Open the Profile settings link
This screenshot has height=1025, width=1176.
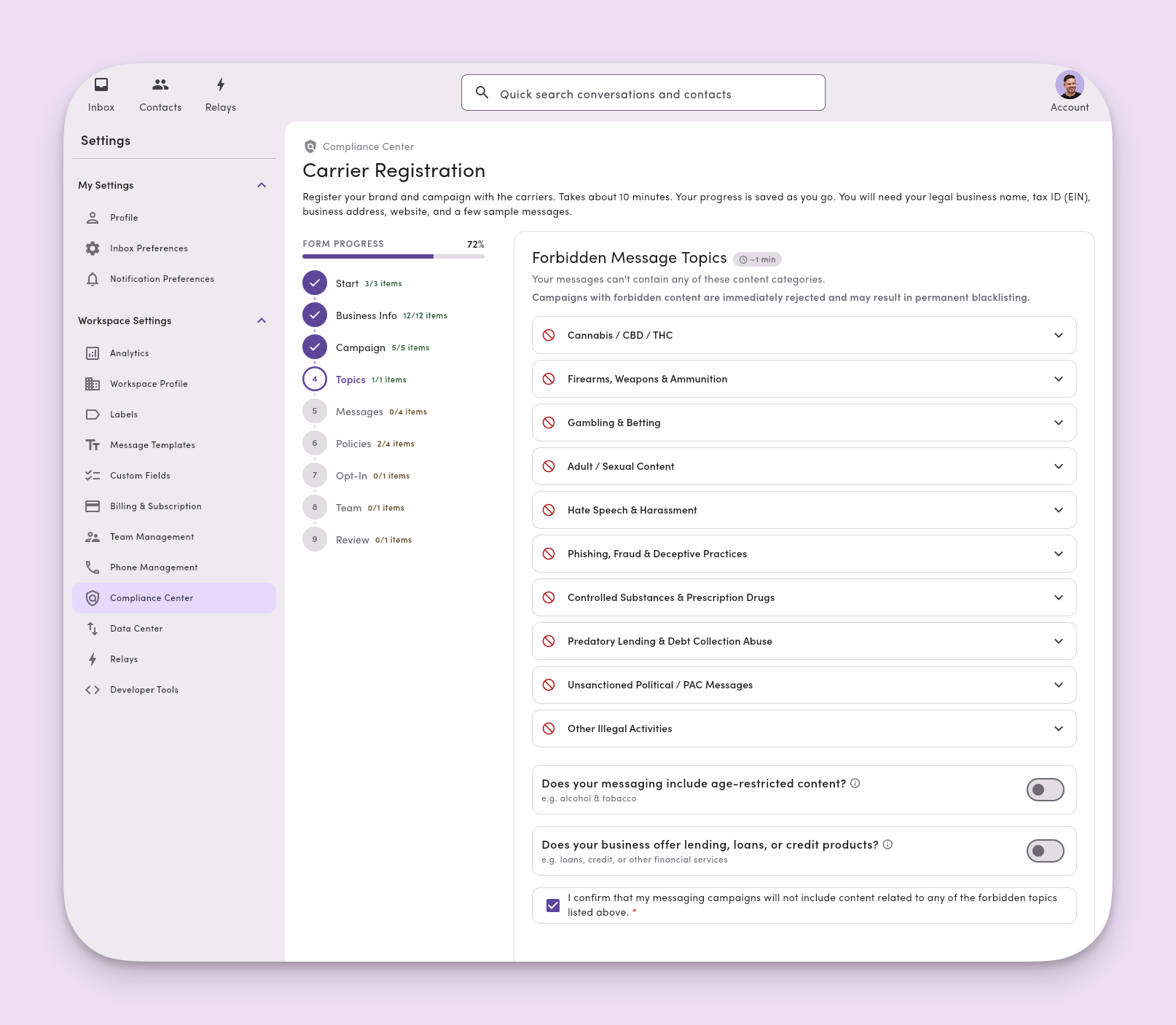click(174, 218)
